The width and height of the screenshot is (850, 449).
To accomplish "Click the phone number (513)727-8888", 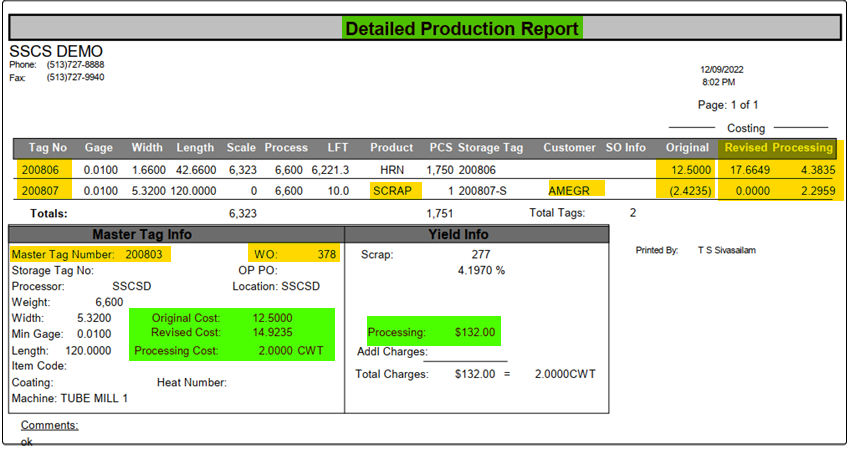I will point(75,65).
